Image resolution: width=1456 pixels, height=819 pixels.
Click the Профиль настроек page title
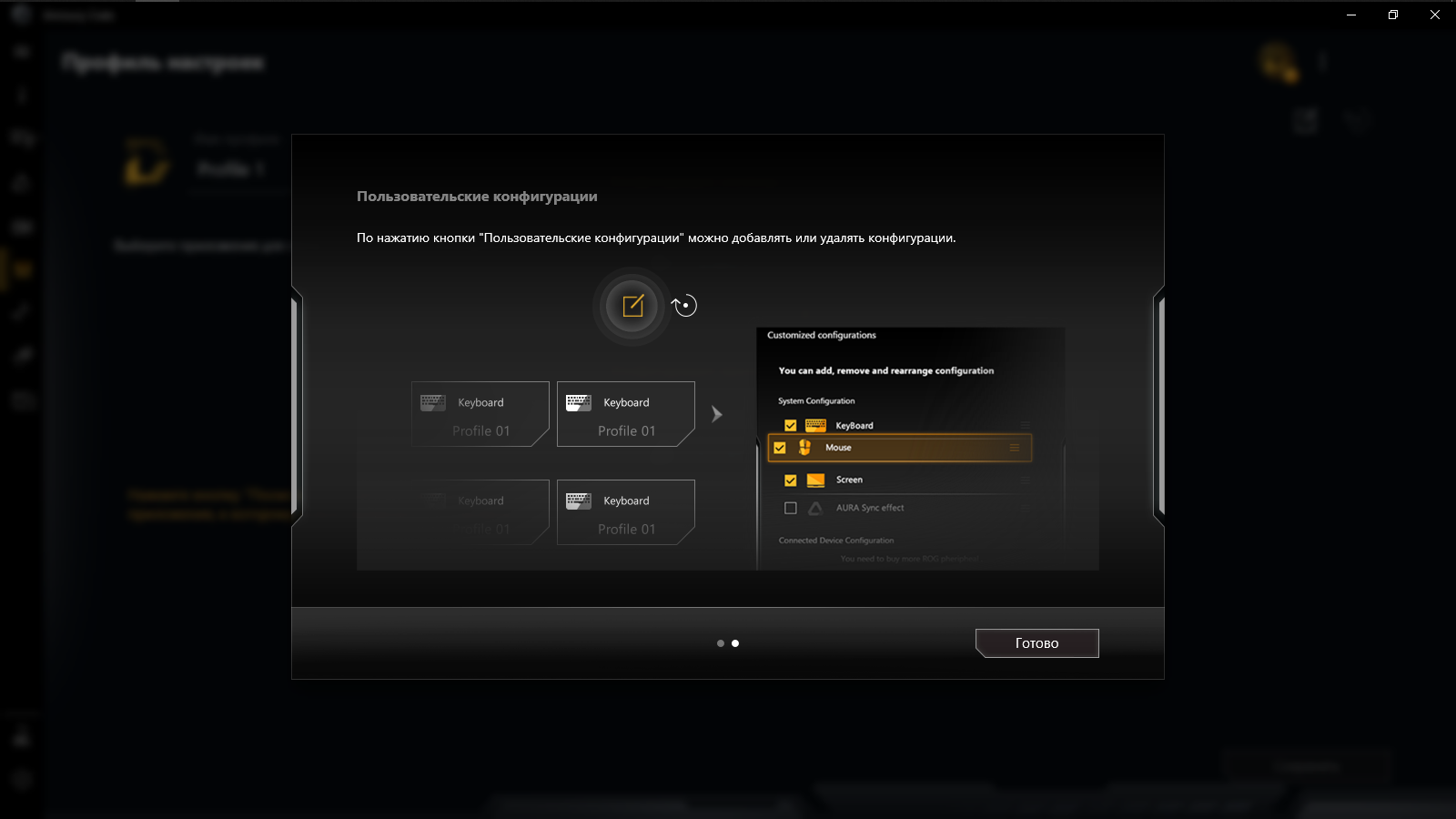(162, 62)
